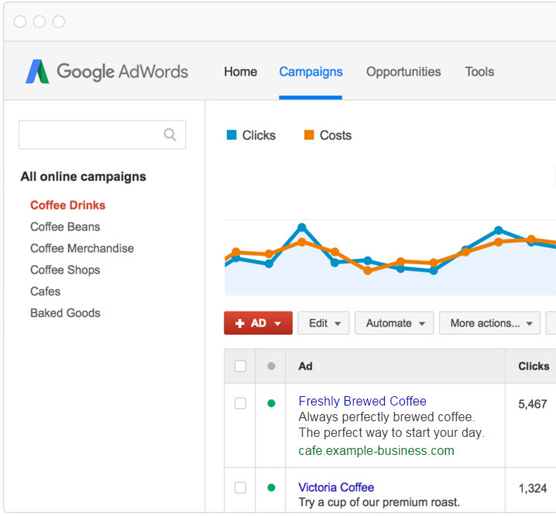This screenshot has width=556, height=517.
Task: Click the magnifying glass search icon
Action: [170, 135]
